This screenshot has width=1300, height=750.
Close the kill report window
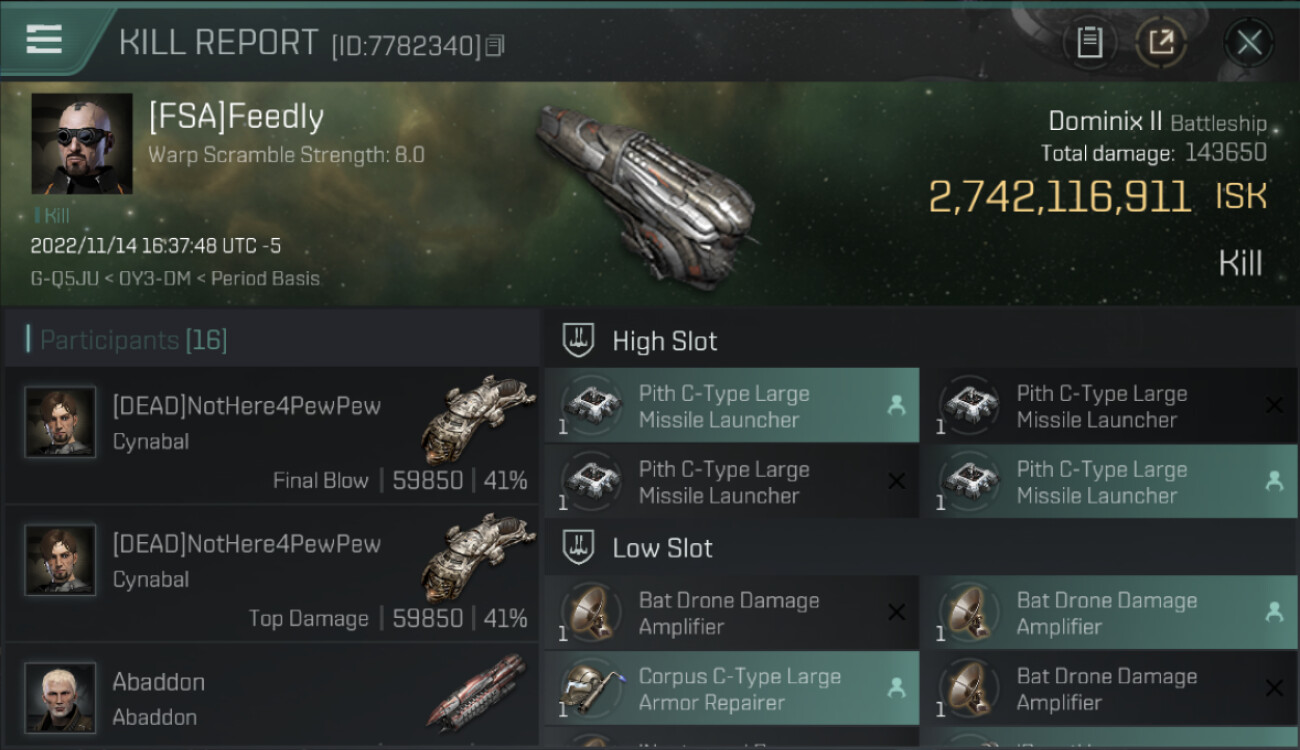1249,43
